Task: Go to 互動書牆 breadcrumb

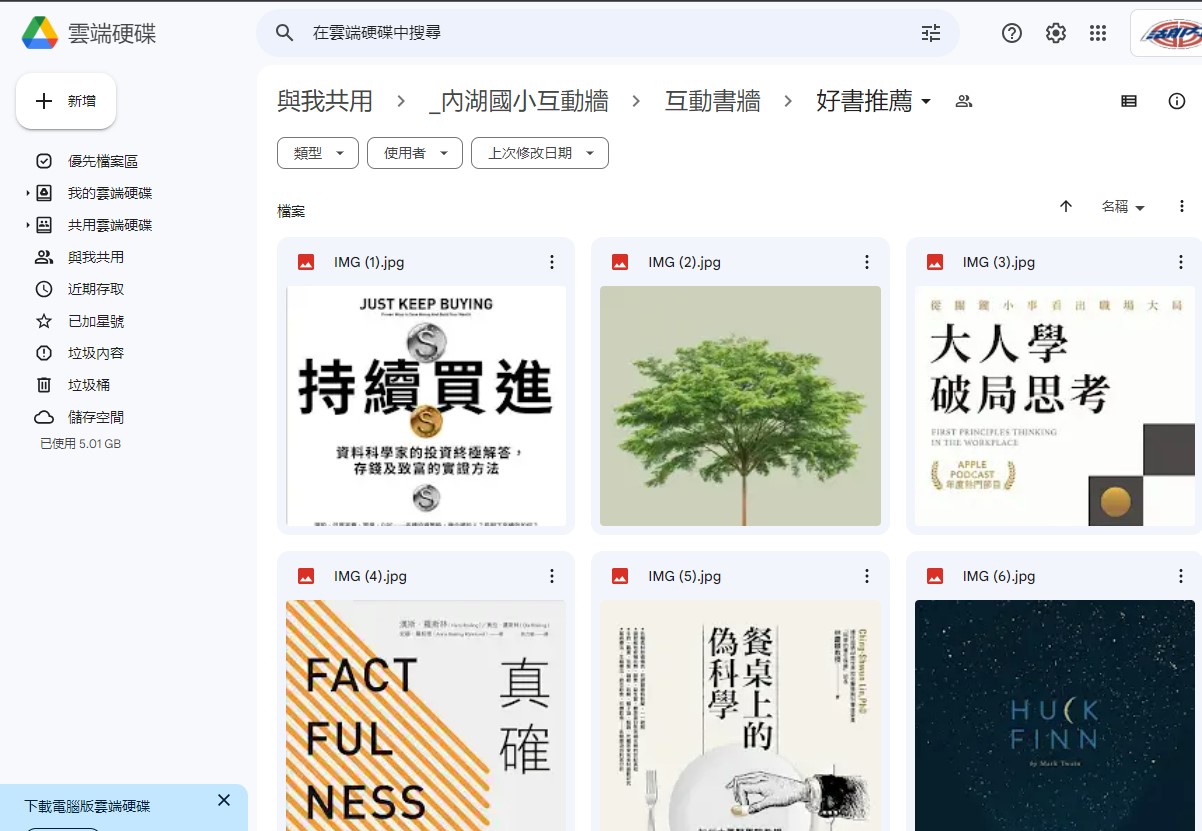Action: point(713,101)
